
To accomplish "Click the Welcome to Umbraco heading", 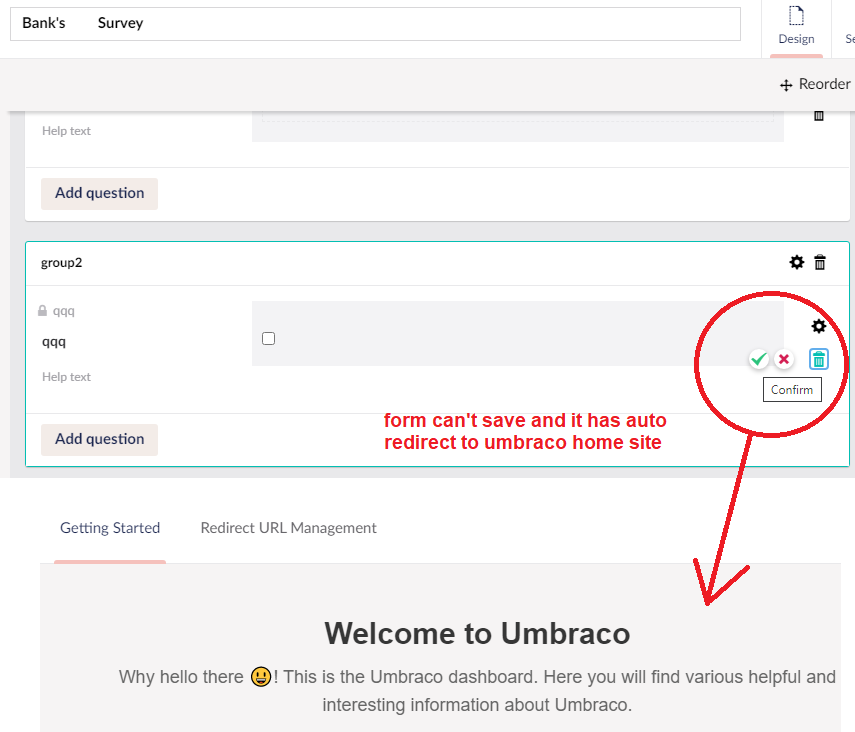I will coord(477,633).
